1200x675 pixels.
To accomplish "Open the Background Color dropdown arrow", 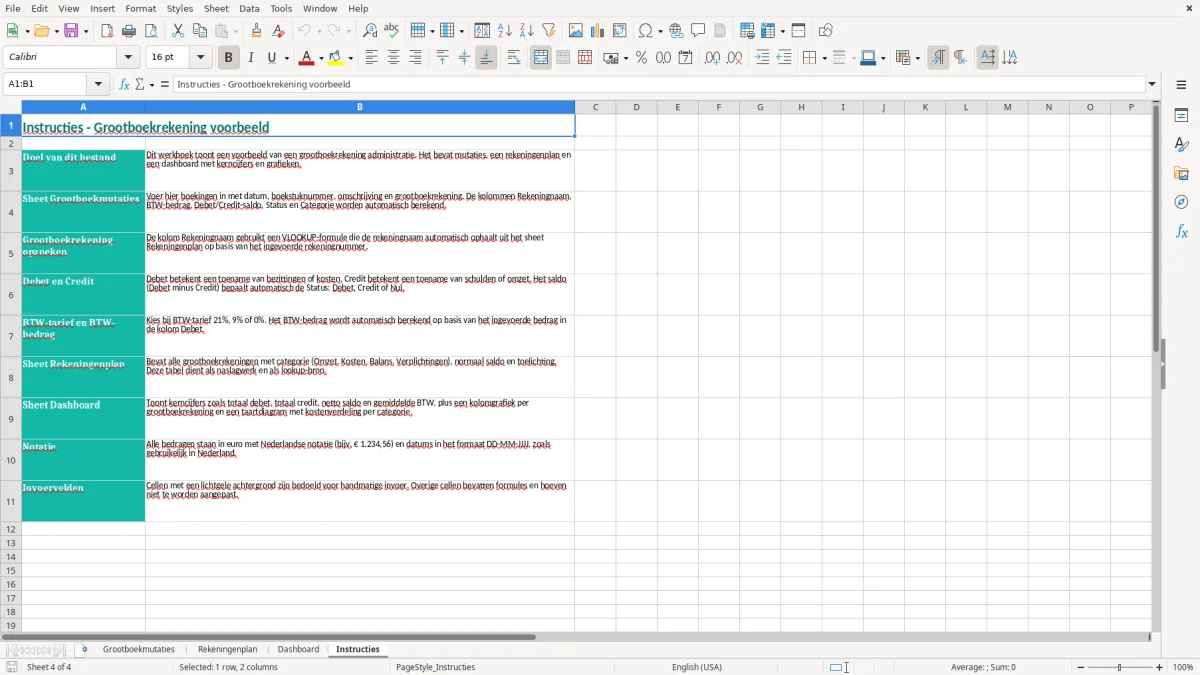I will point(350,58).
